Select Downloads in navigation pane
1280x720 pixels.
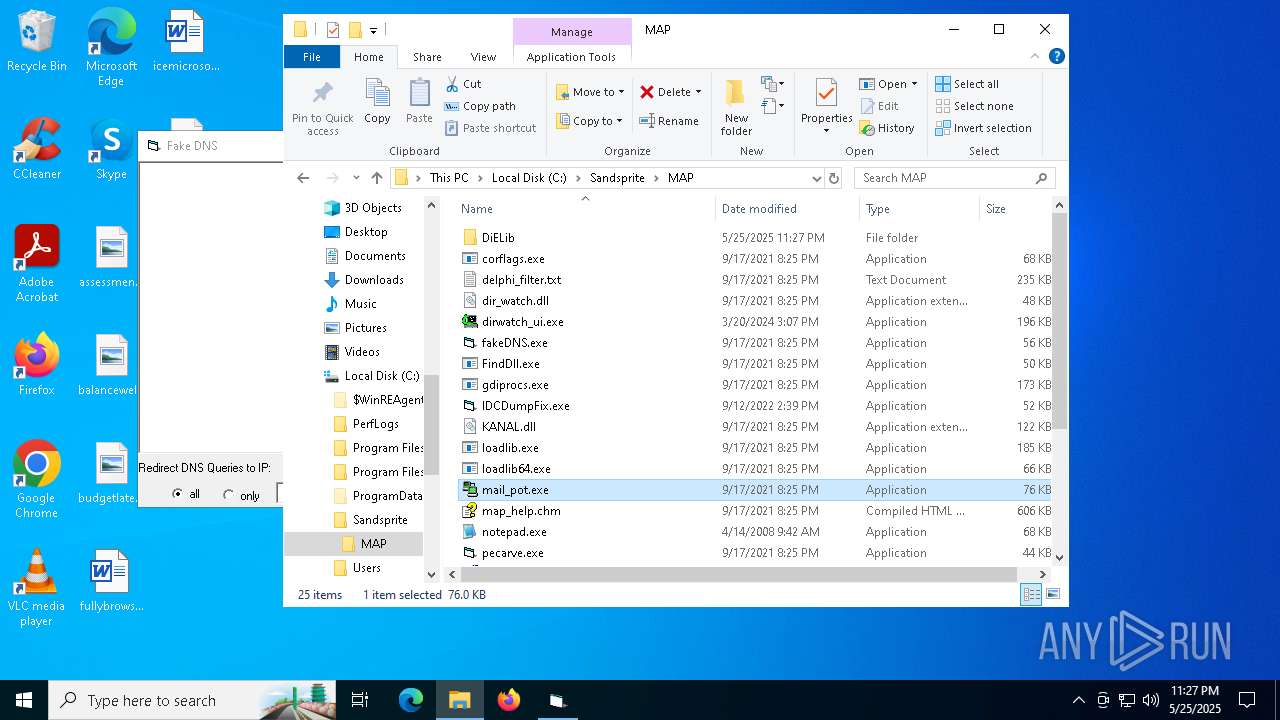(x=374, y=280)
